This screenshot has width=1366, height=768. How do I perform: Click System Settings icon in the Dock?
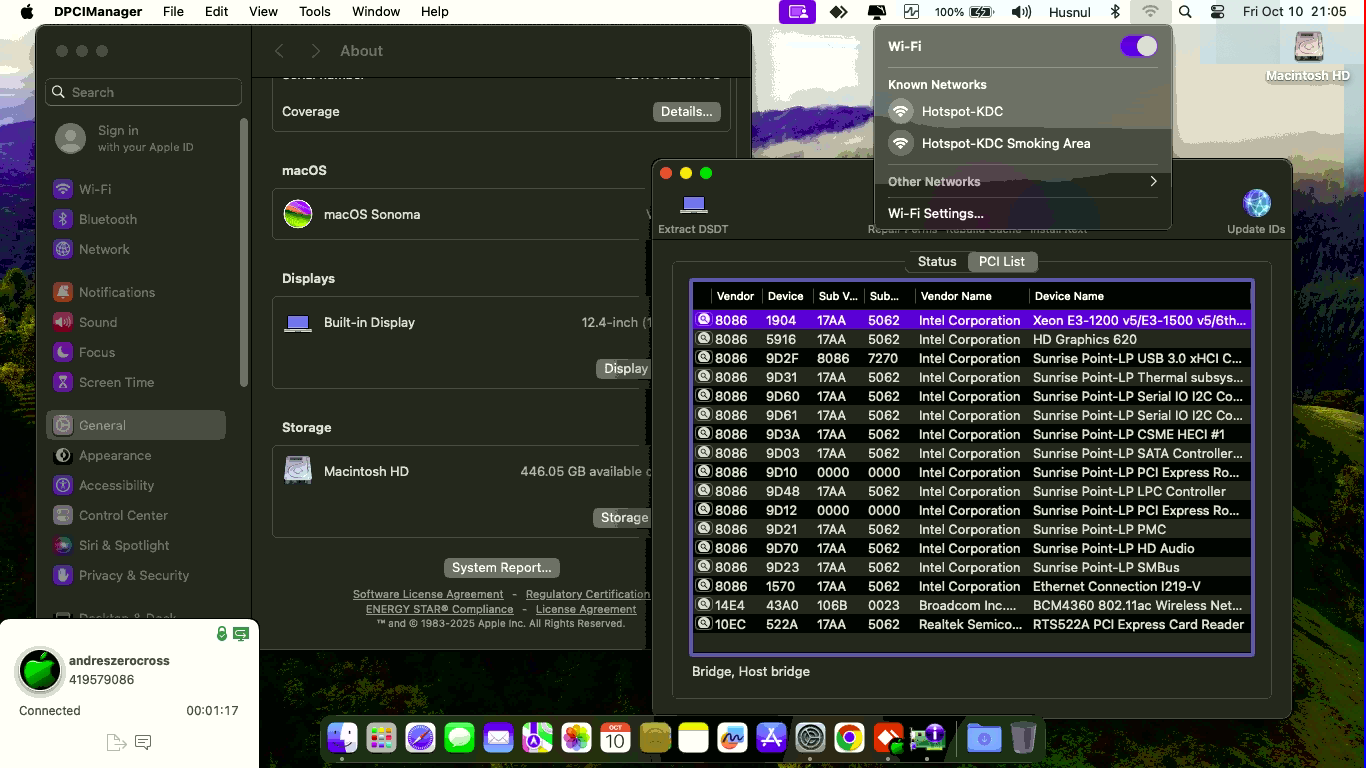pos(810,738)
